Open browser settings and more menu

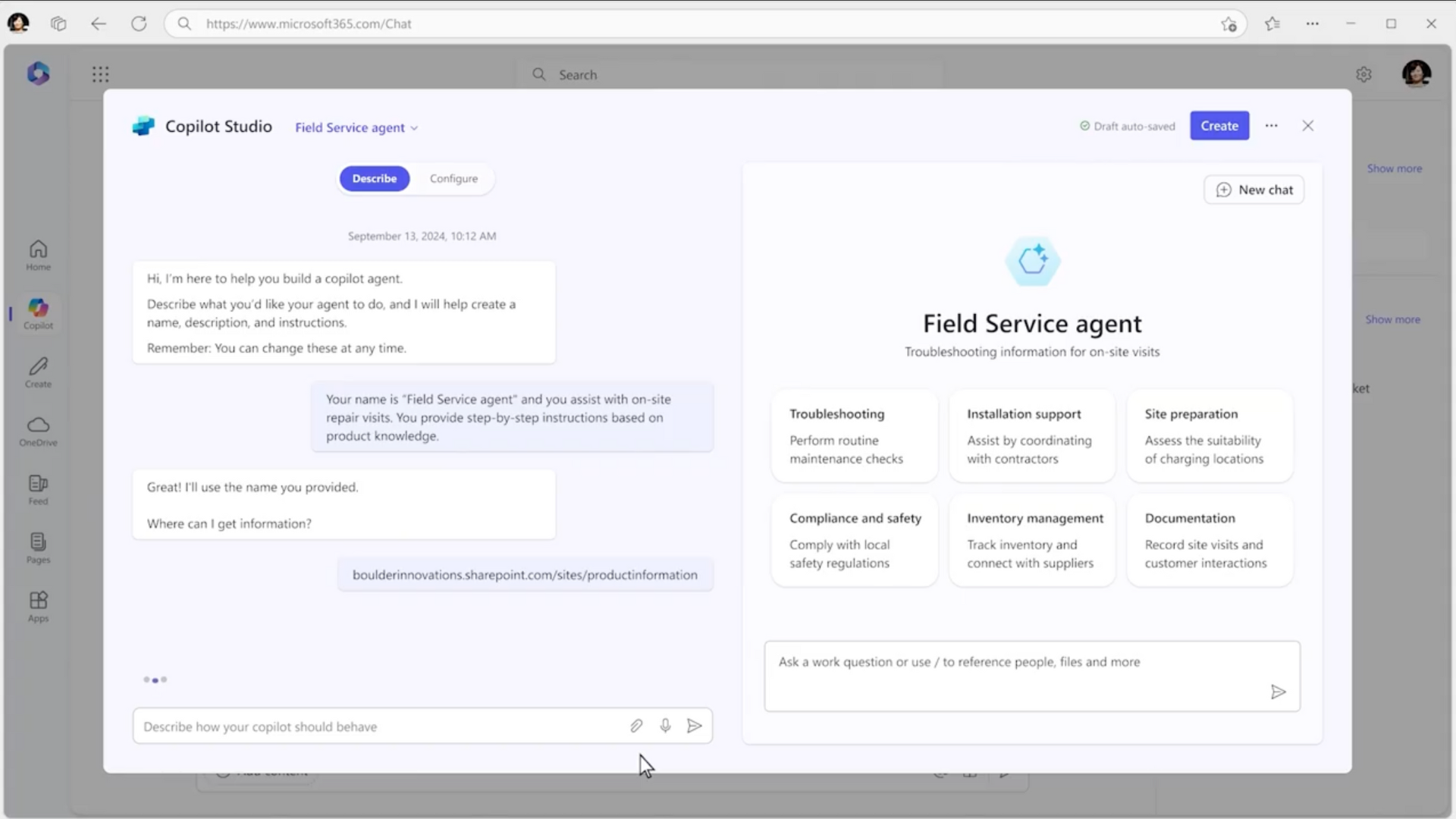pyautogui.click(x=1312, y=24)
